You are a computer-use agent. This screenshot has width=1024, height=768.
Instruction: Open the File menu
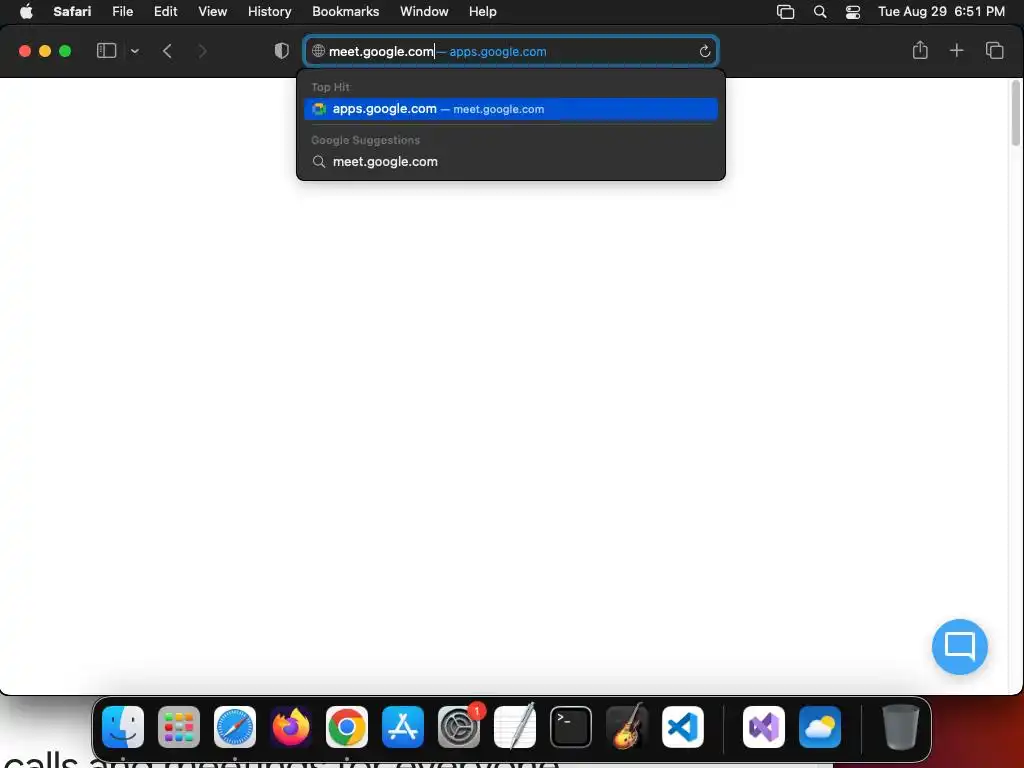pos(122,11)
